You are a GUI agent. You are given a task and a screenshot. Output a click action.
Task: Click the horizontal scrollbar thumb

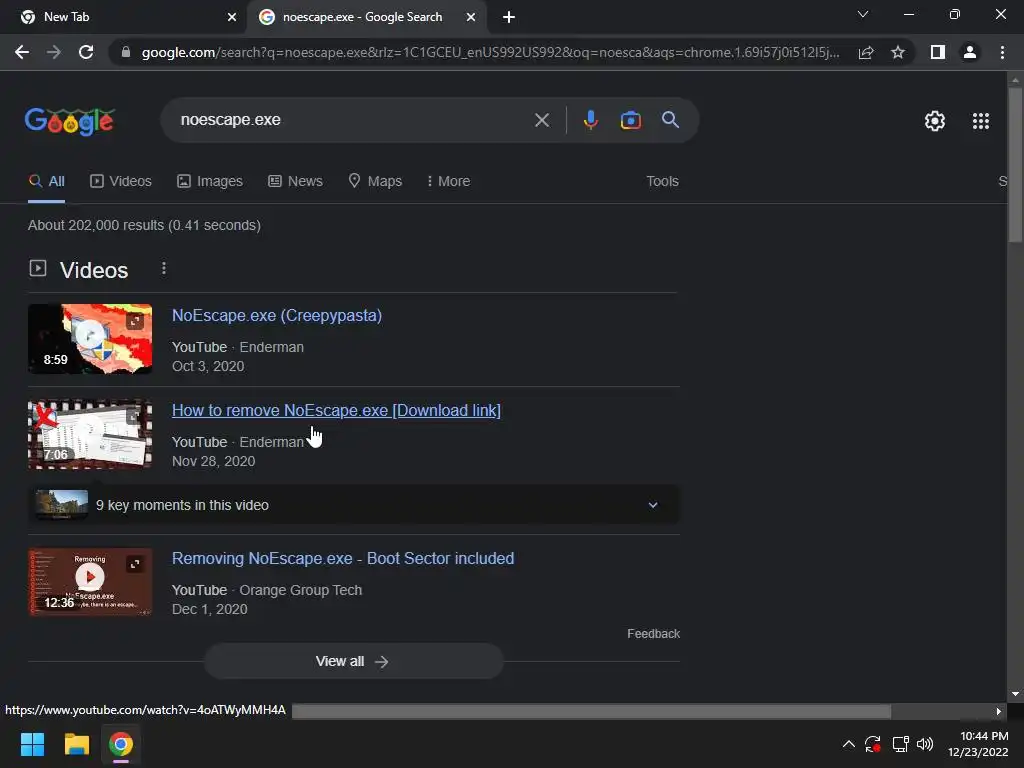pyautogui.click(x=591, y=711)
